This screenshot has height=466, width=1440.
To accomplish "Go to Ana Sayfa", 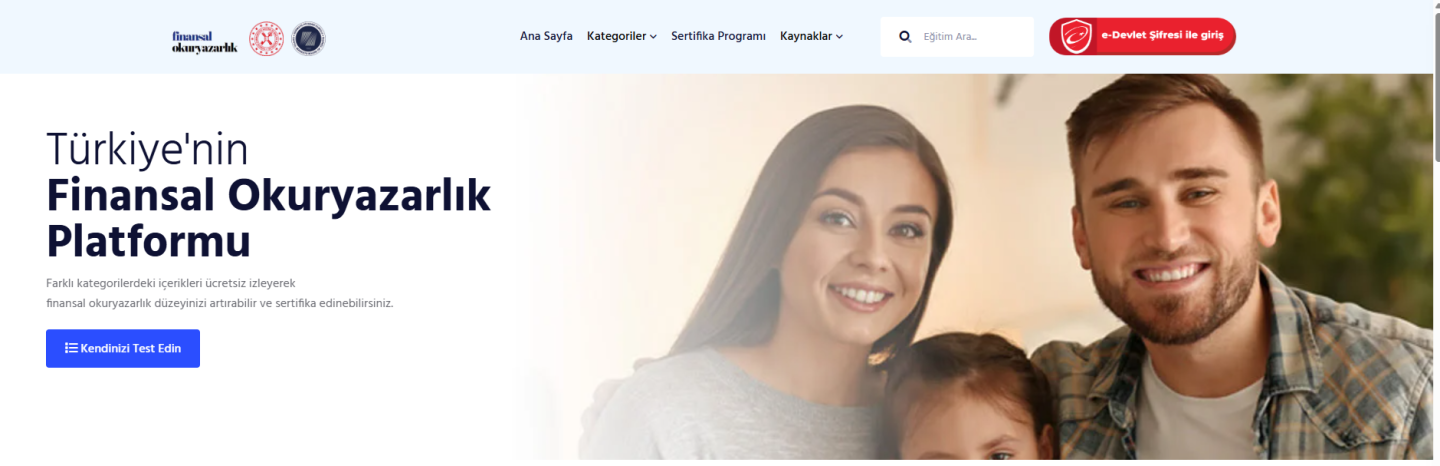I will point(546,36).
